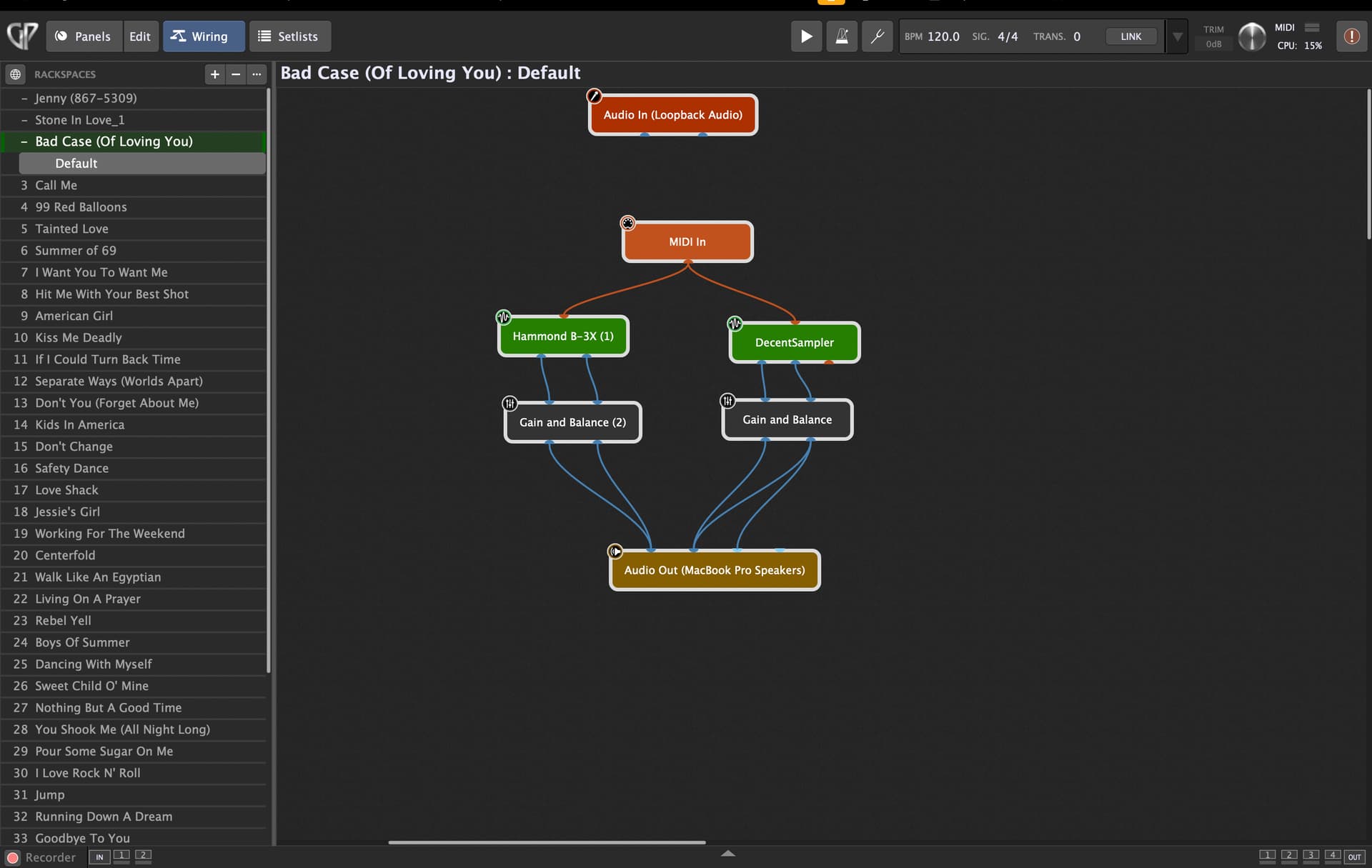Image resolution: width=1372 pixels, height=868 pixels.
Task: Switch to Panels view
Action: (84, 36)
